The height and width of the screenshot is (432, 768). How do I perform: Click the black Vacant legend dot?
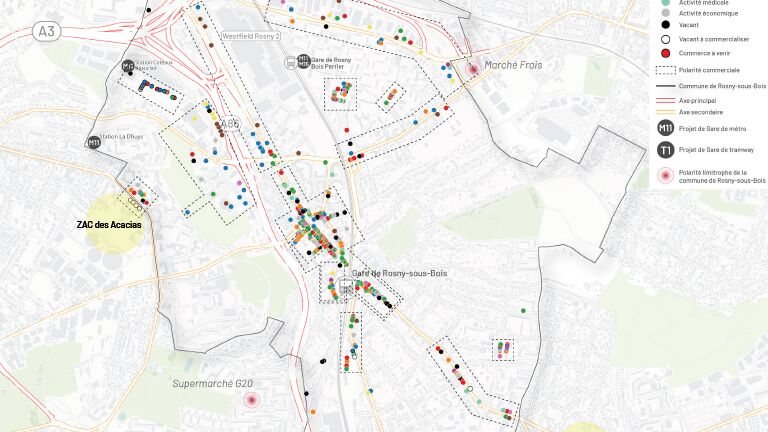pyautogui.click(x=665, y=25)
